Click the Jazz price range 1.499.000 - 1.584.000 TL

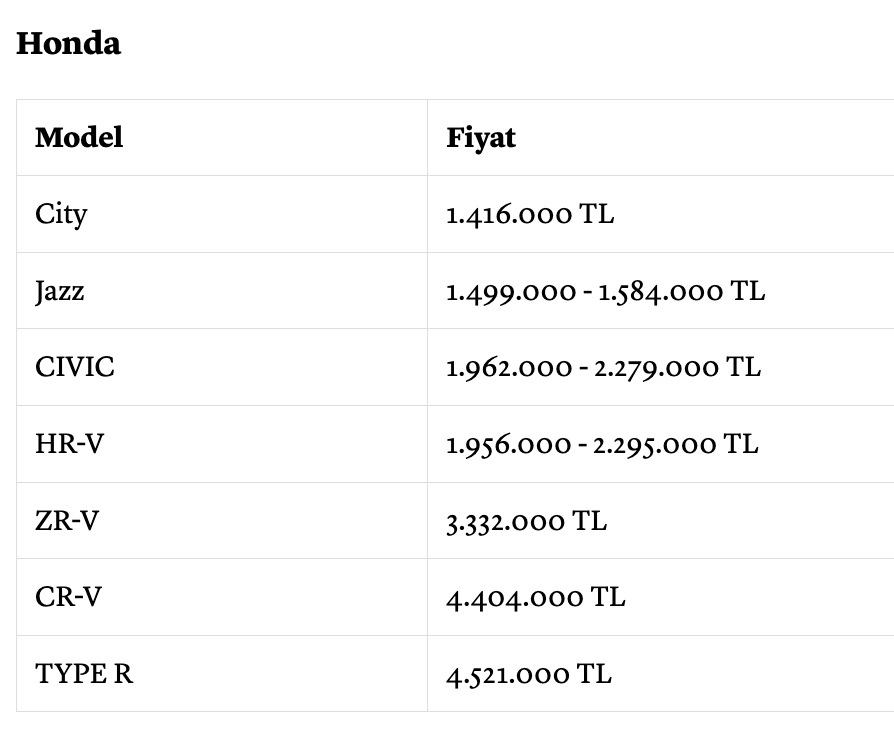[605, 291]
